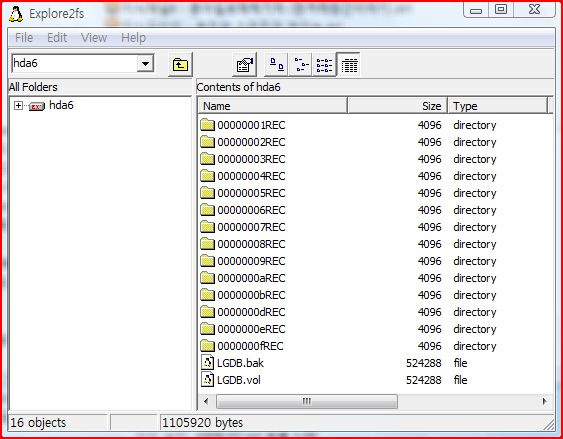Screen dimensions: 563x439
Task: Select the LGDB.vol file name
Action: pos(239,380)
